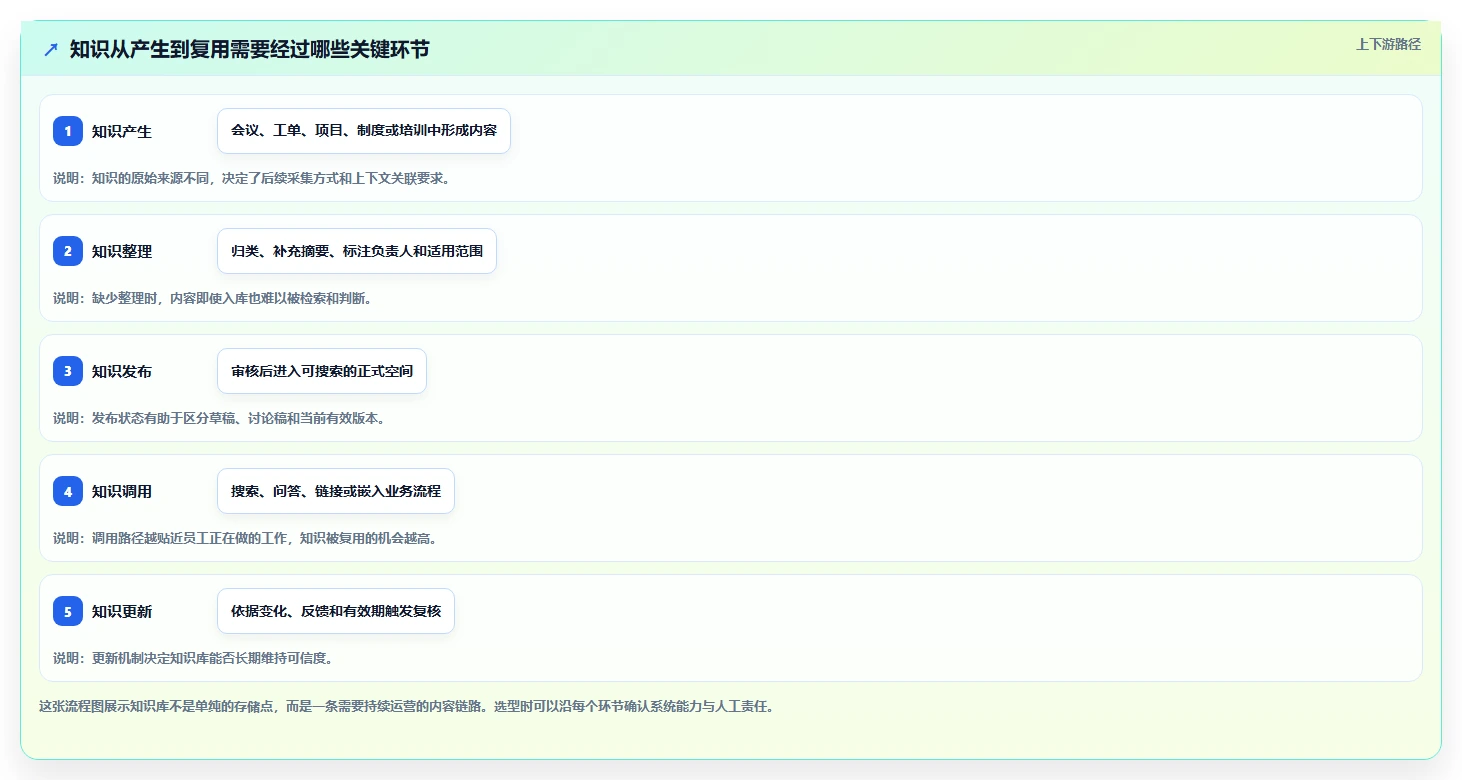Screen dimensions: 1462x780
Task: Click the 归类、补充摘要、标注负责人和适用范围 chip
Action: point(357,251)
